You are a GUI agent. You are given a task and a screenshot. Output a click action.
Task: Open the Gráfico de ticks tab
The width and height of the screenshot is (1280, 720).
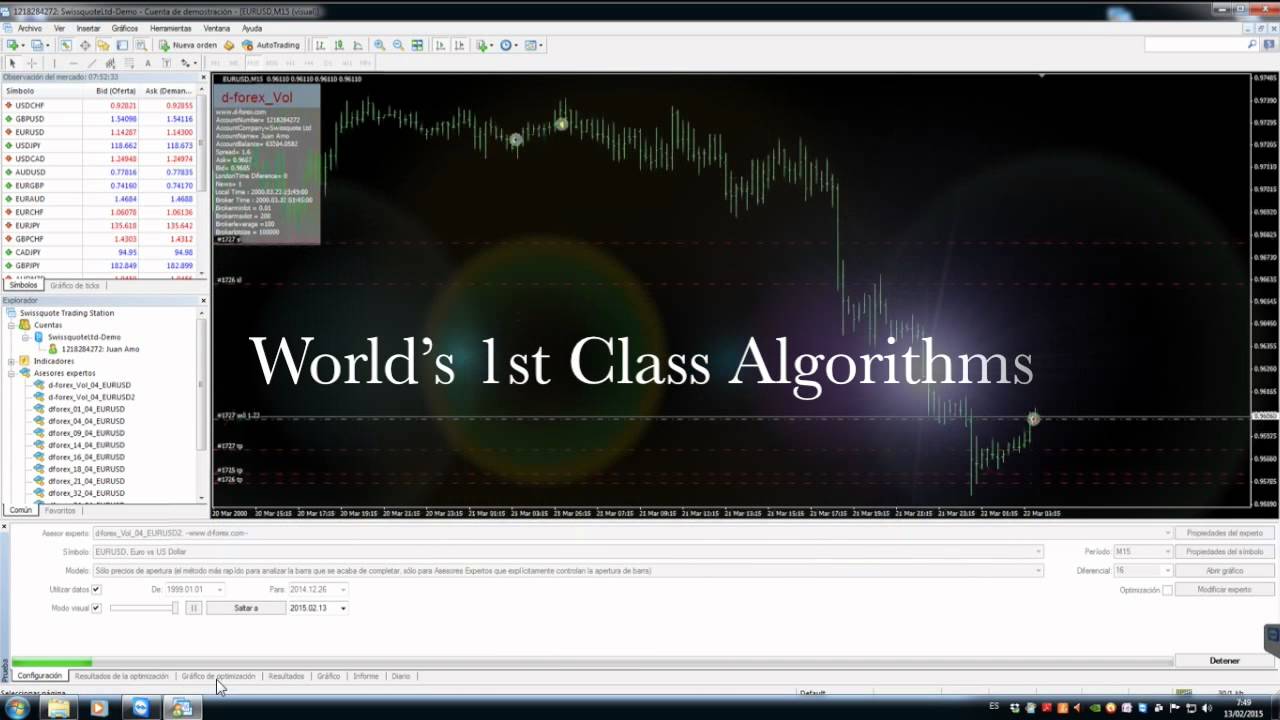[x=75, y=285]
